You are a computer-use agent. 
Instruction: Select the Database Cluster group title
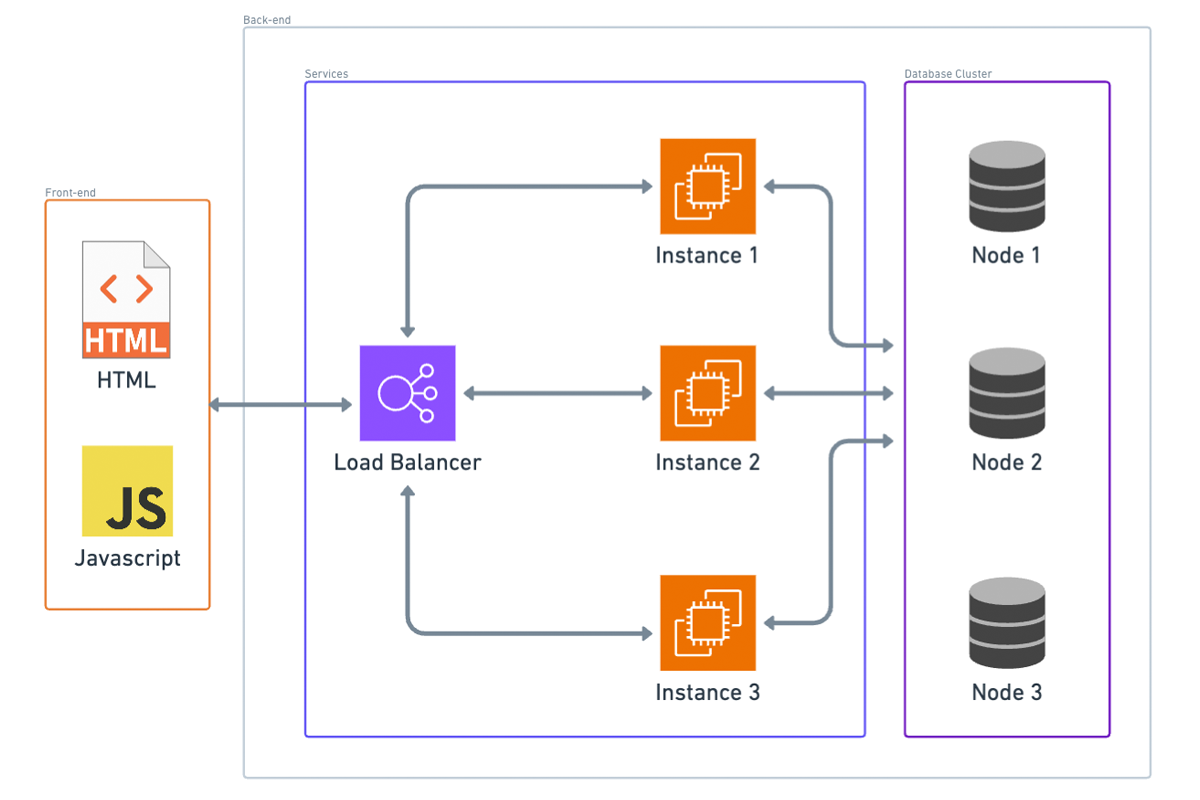point(948,74)
